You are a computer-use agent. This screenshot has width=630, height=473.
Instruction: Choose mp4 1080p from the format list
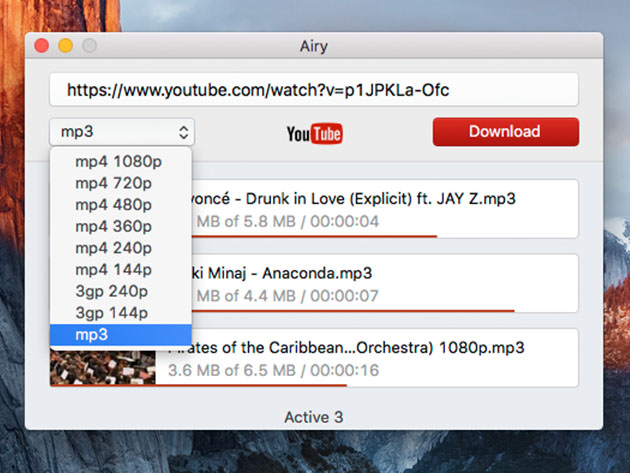[121, 161]
